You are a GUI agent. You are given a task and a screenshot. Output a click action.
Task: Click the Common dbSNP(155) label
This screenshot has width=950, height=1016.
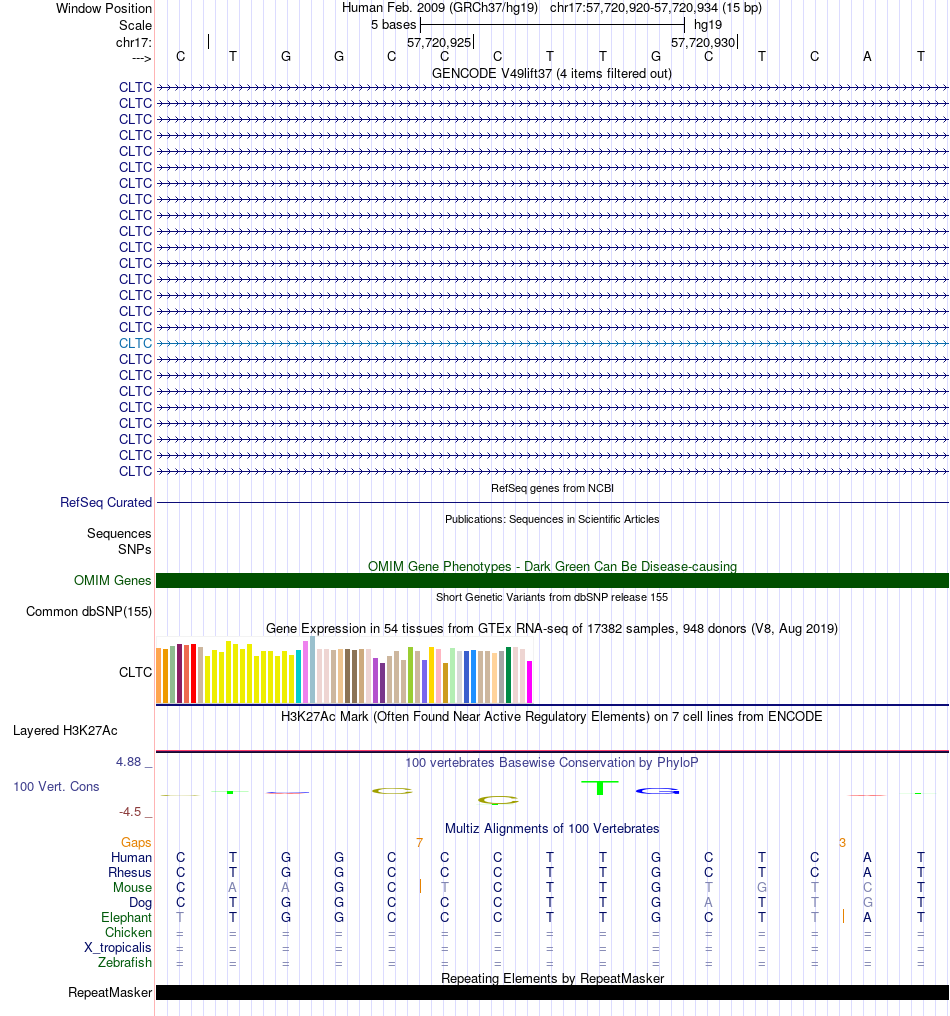click(x=89, y=612)
